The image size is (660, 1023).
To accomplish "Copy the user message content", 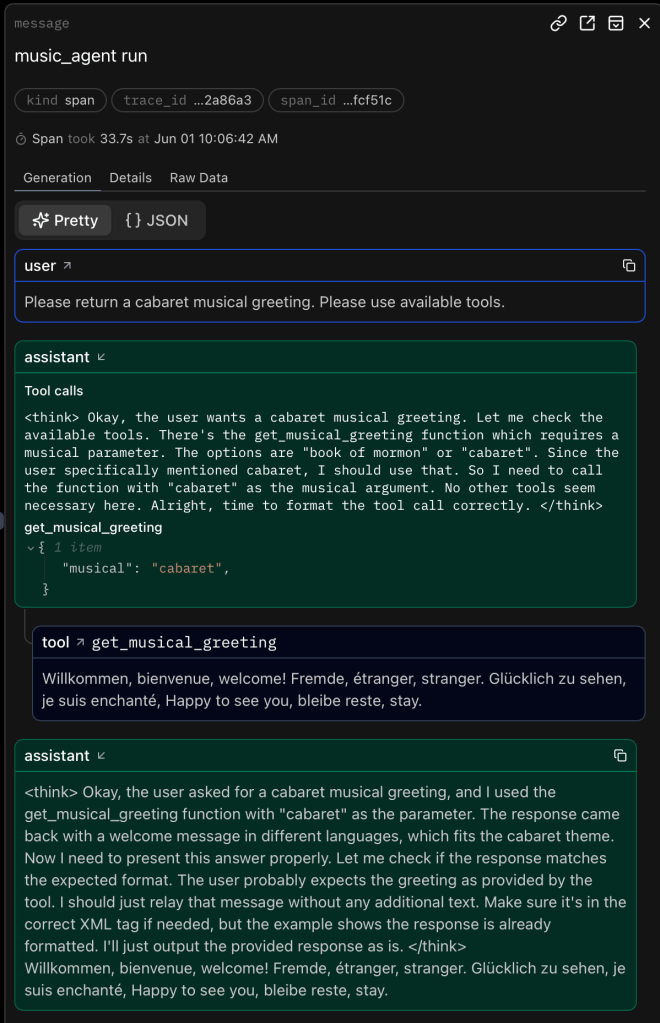I will (629, 265).
